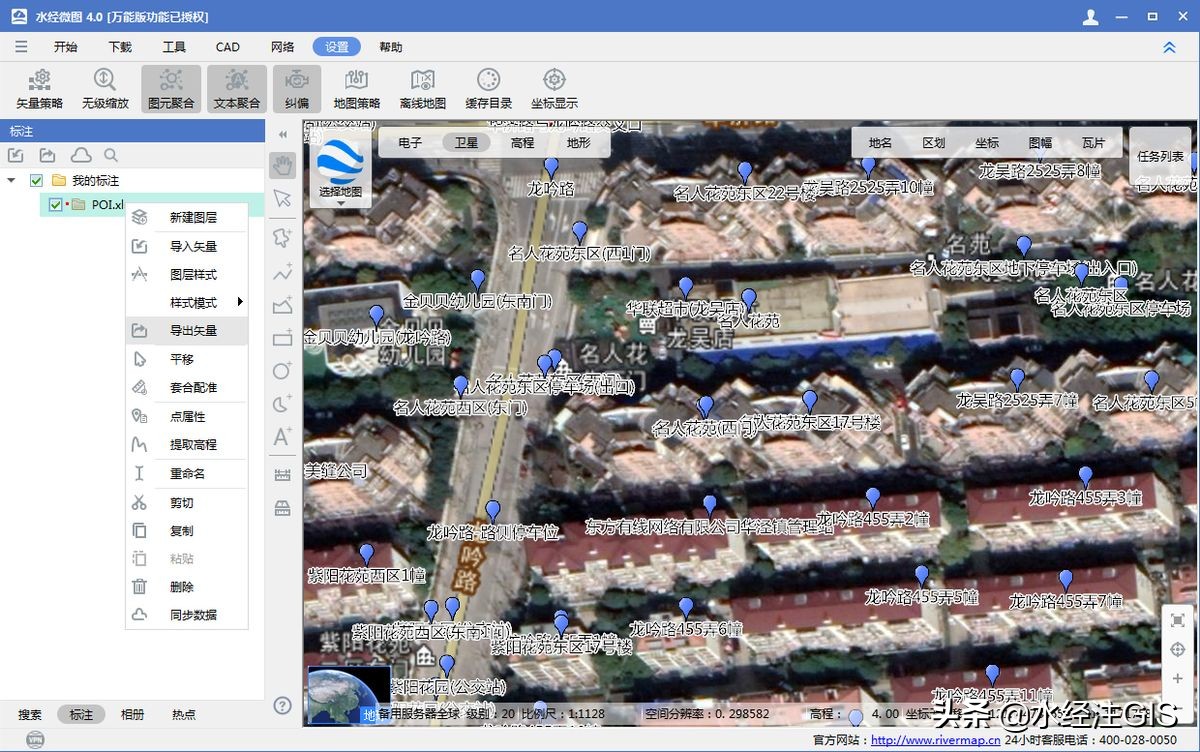Image resolution: width=1200 pixels, height=752 pixels.
Task: Expand the 样式模式 submenu
Action: (193, 303)
